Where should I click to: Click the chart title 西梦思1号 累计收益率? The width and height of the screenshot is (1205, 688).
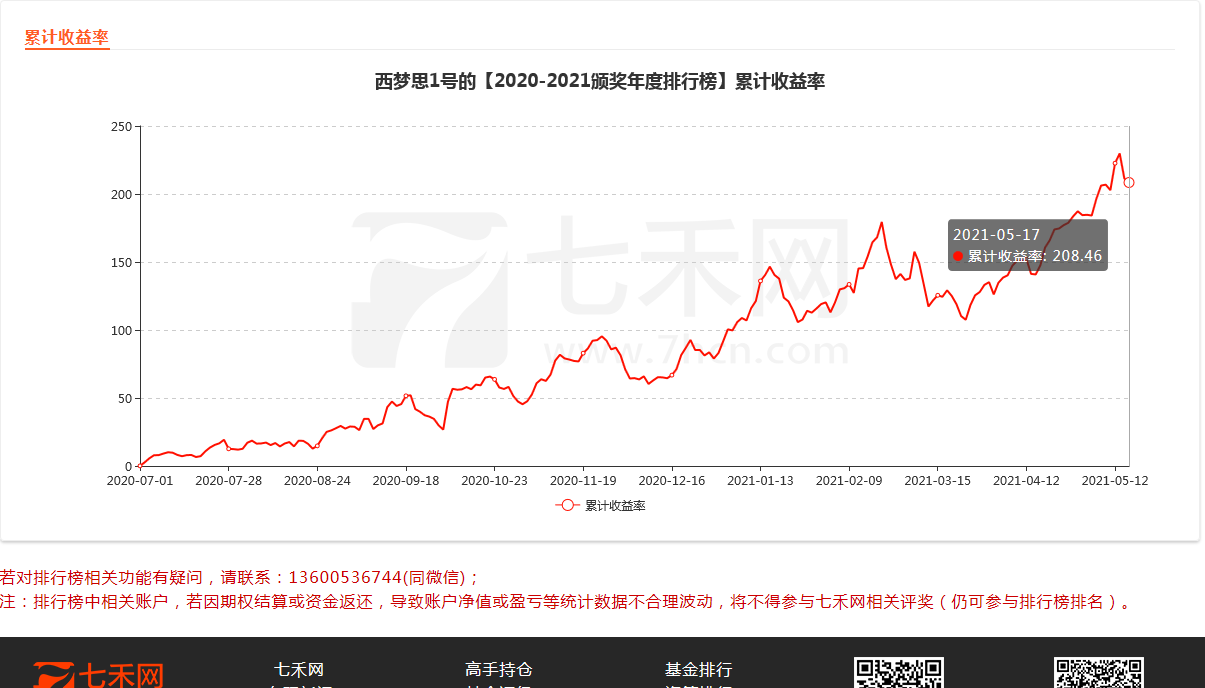(x=599, y=82)
